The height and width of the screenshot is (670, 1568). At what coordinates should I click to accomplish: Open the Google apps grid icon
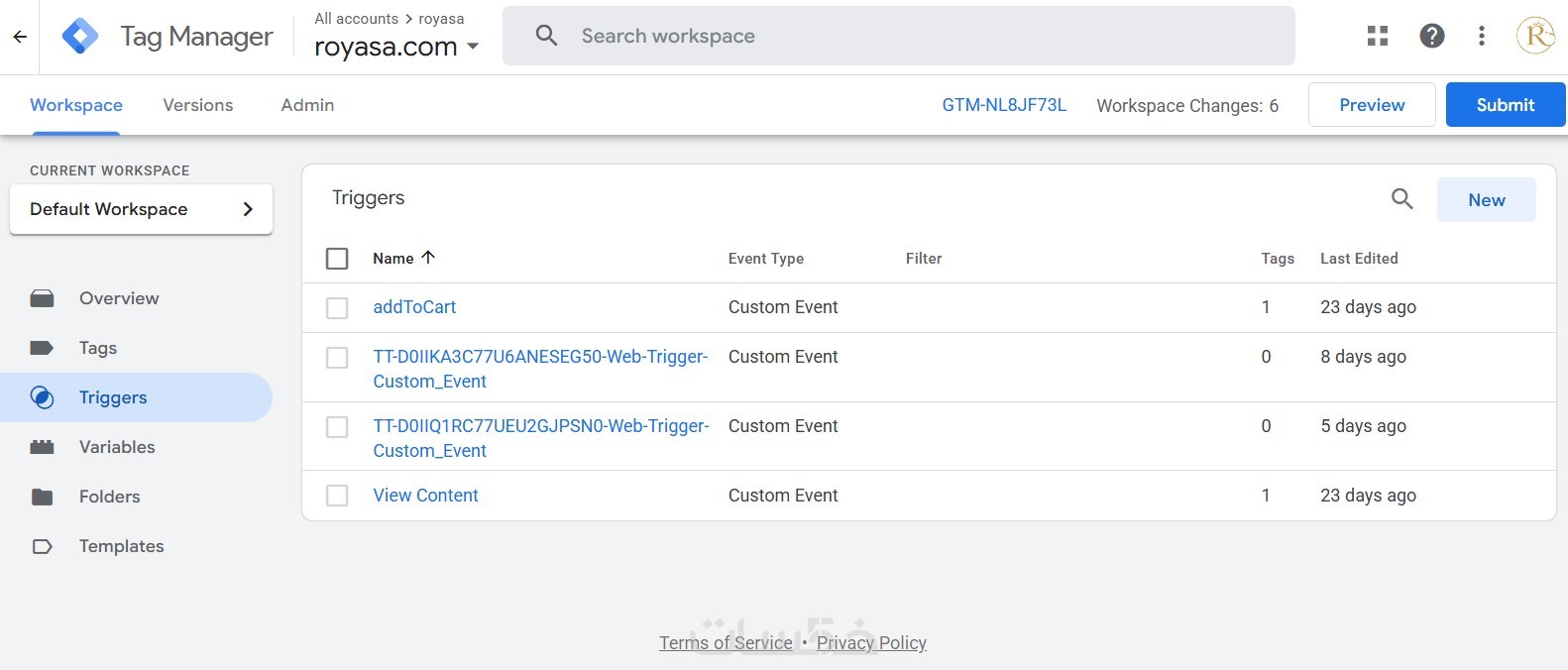pyautogui.click(x=1378, y=37)
